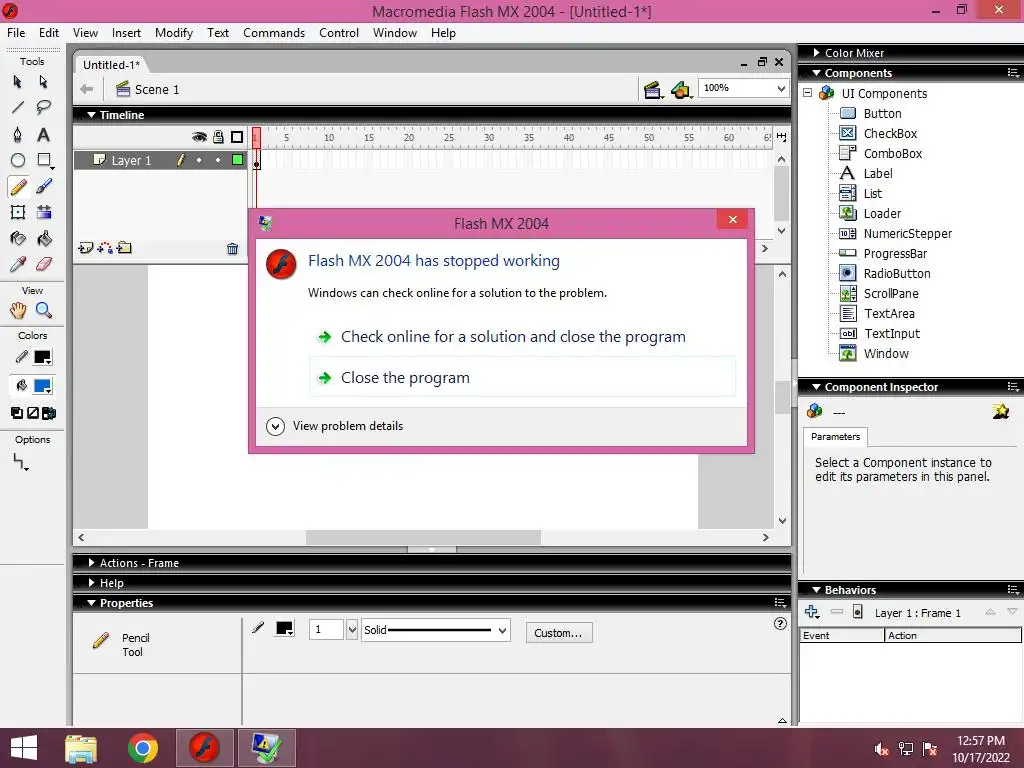1024x768 pixels.
Task: Open toolbox blue Fill Color swatch
Action: [42, 386]
